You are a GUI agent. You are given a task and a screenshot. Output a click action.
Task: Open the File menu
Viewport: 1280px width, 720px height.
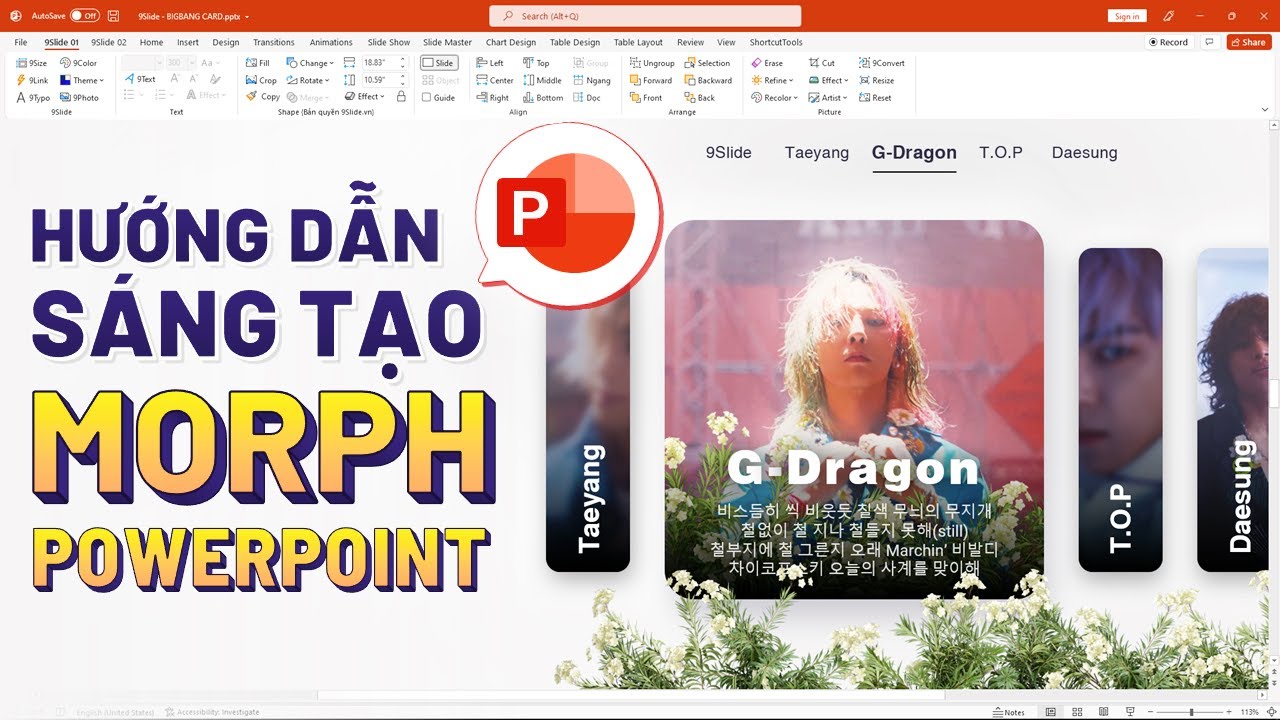[21, 42]
